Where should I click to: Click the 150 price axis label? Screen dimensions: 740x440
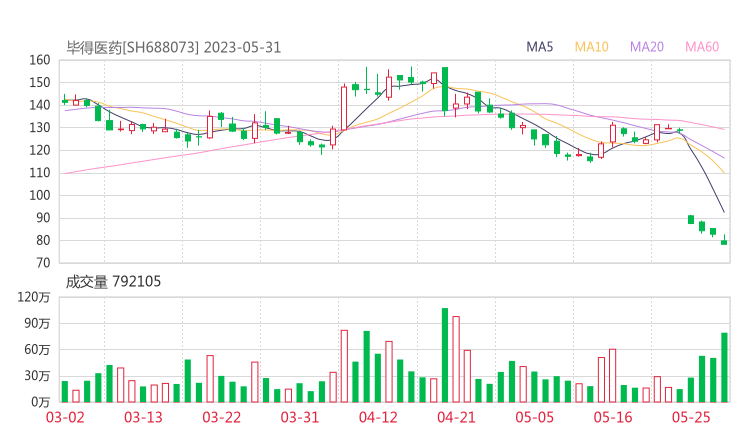[40, 83]
